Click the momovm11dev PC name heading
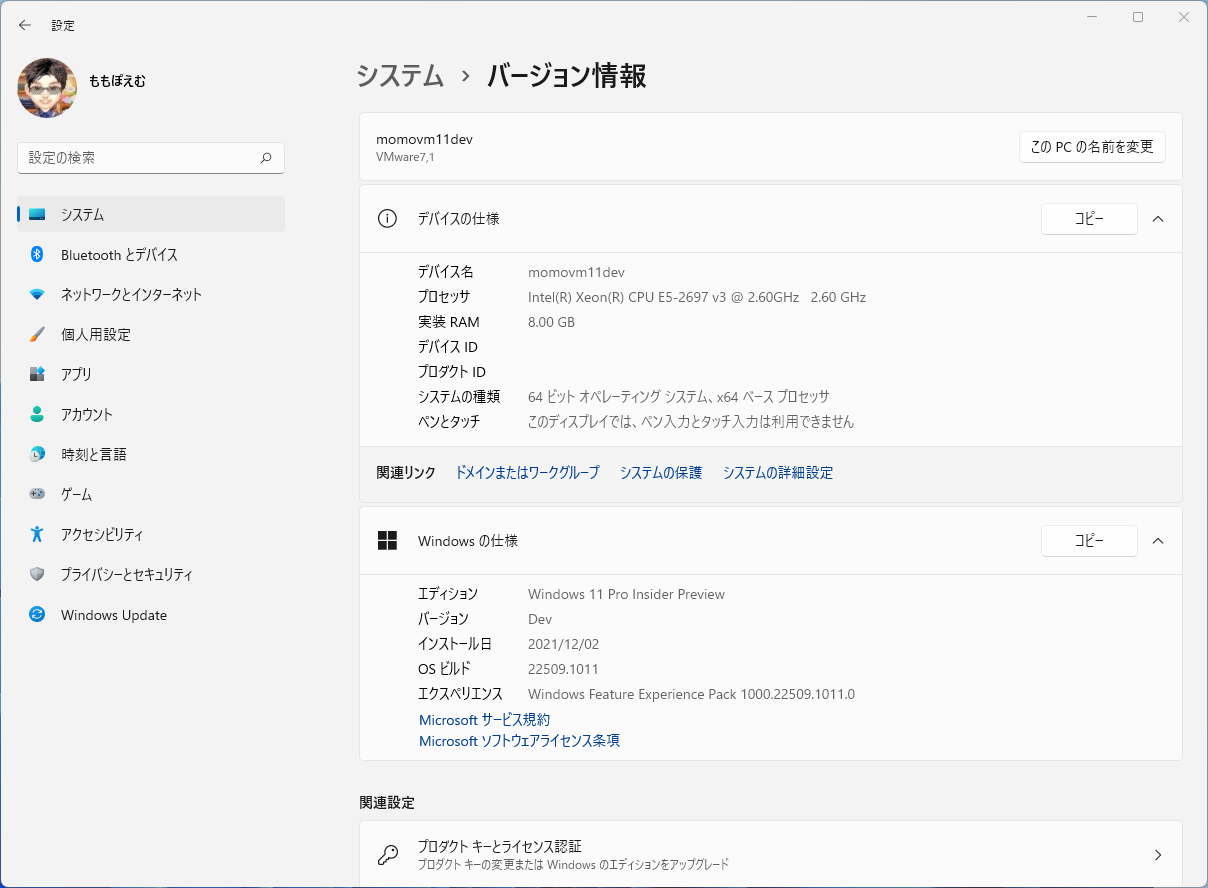The height and width of the screenshot is (888, 1208). pyautogui.click(x=424, y=139)
